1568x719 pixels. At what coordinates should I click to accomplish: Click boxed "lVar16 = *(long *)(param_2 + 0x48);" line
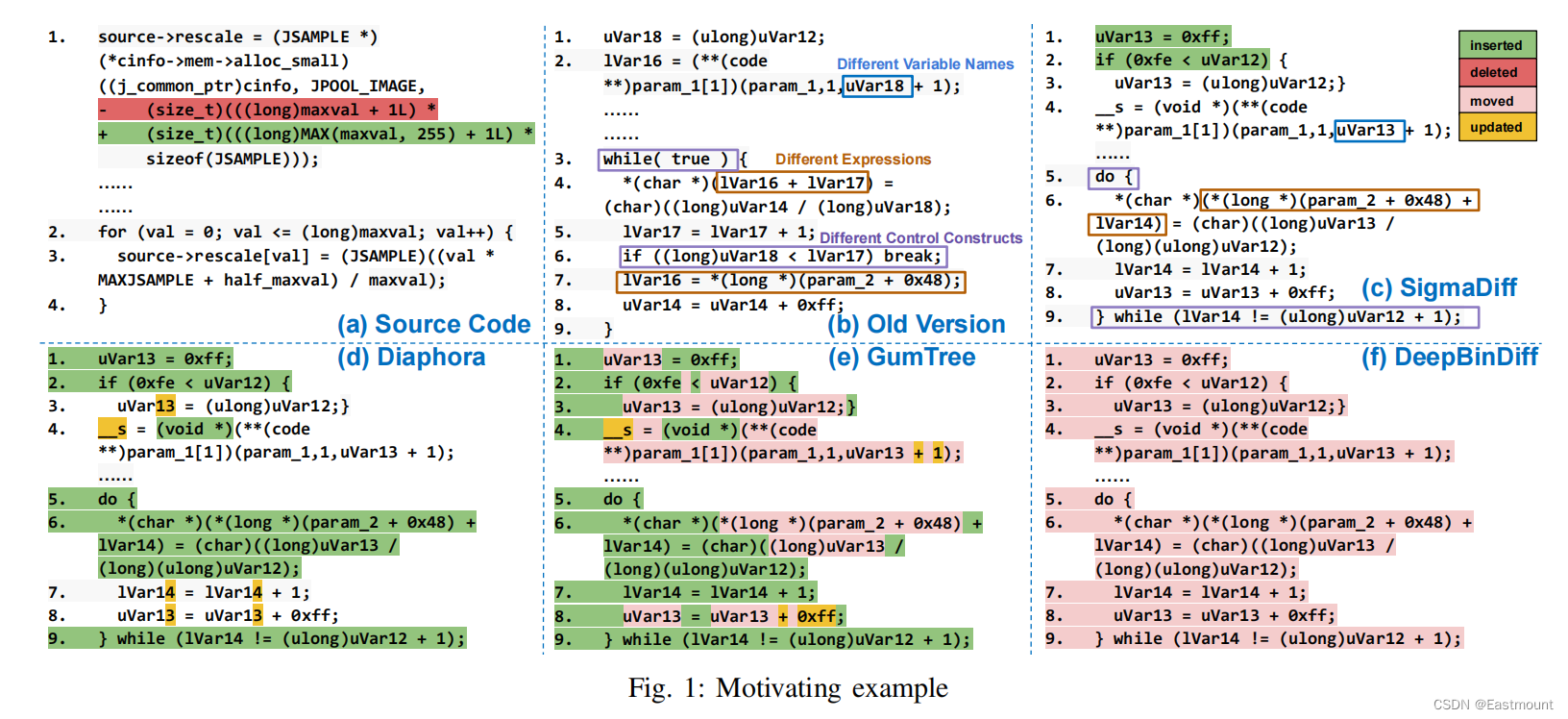click(x=791, y=281)
